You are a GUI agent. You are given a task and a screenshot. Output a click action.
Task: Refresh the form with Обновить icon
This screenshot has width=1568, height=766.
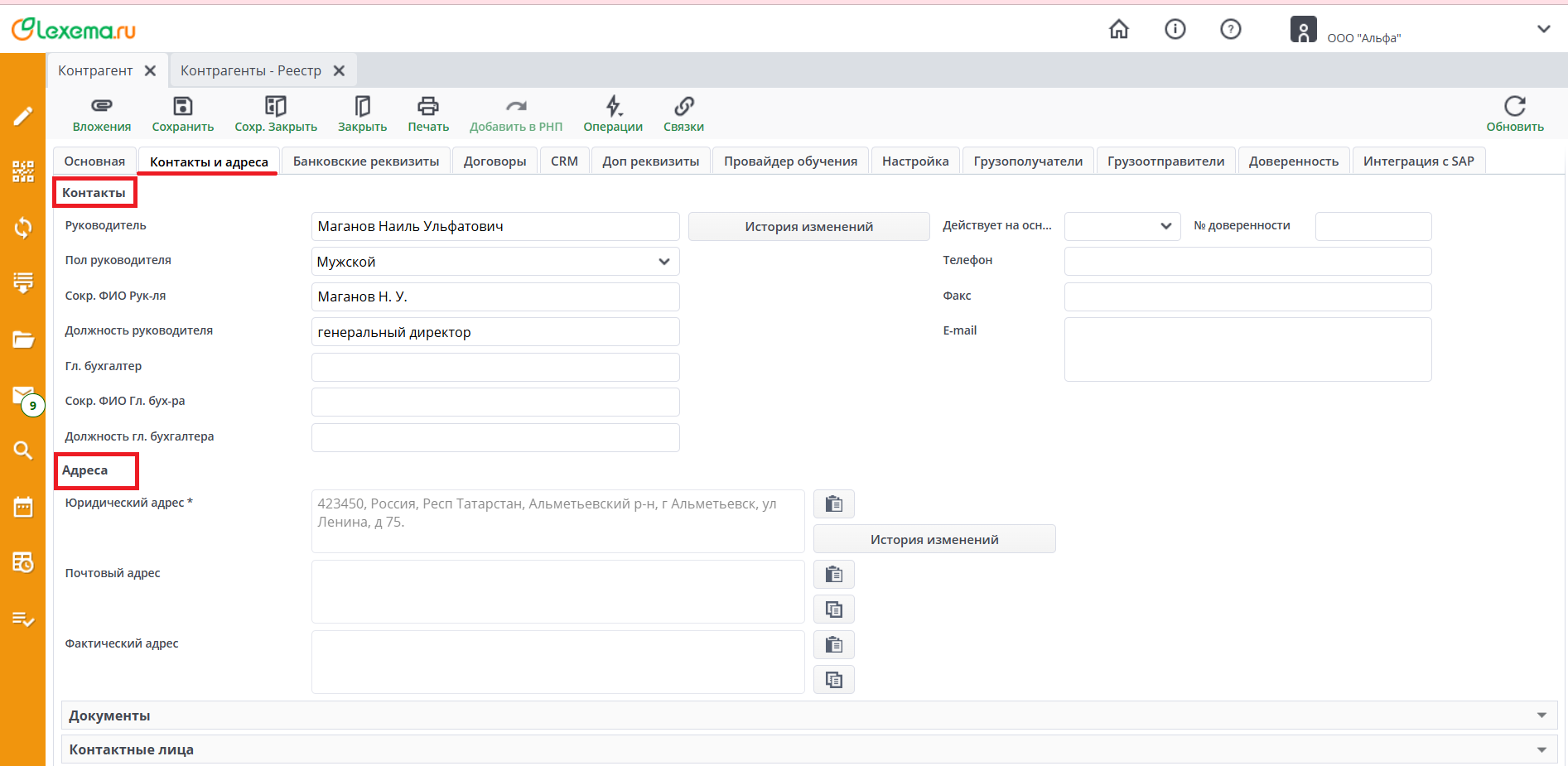click(1514, 106)
